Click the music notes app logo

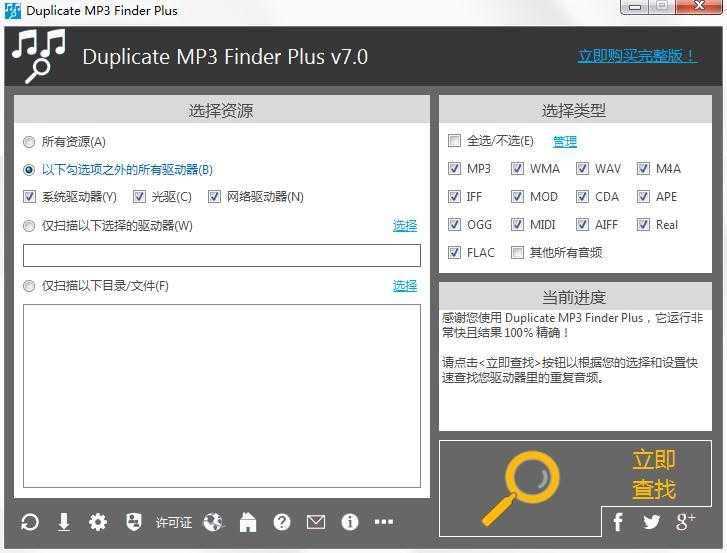pos(39,56)
